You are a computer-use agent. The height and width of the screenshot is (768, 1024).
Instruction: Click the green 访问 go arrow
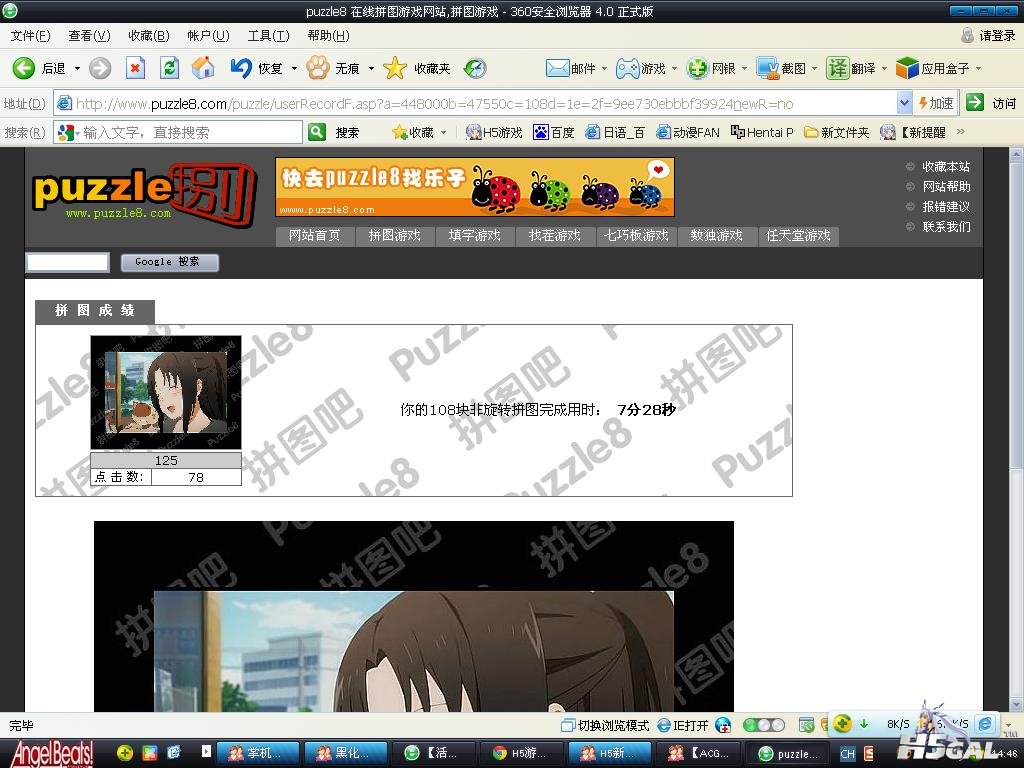tap(975, 103)
